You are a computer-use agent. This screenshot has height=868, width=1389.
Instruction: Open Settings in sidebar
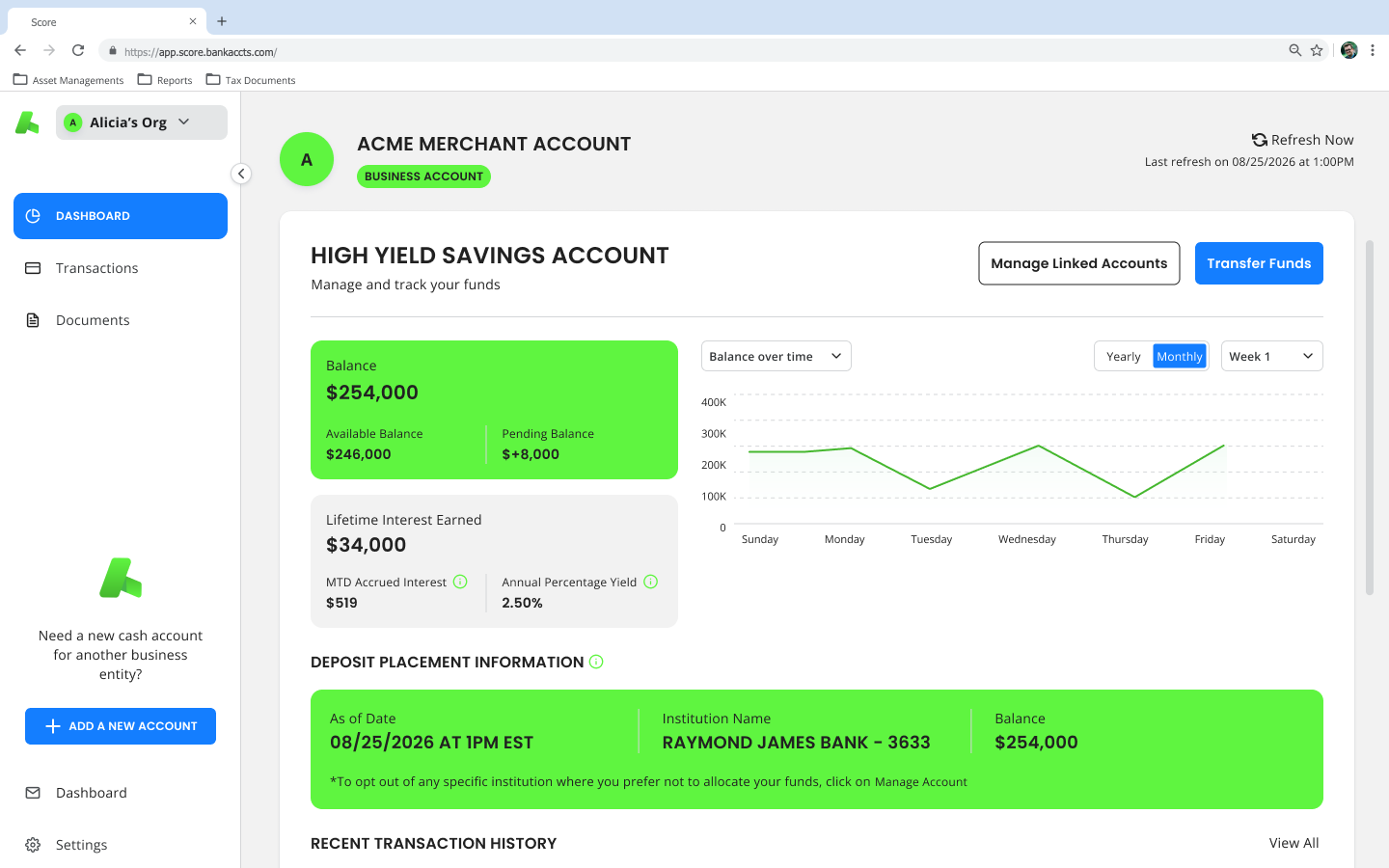[x=121, y=845]
